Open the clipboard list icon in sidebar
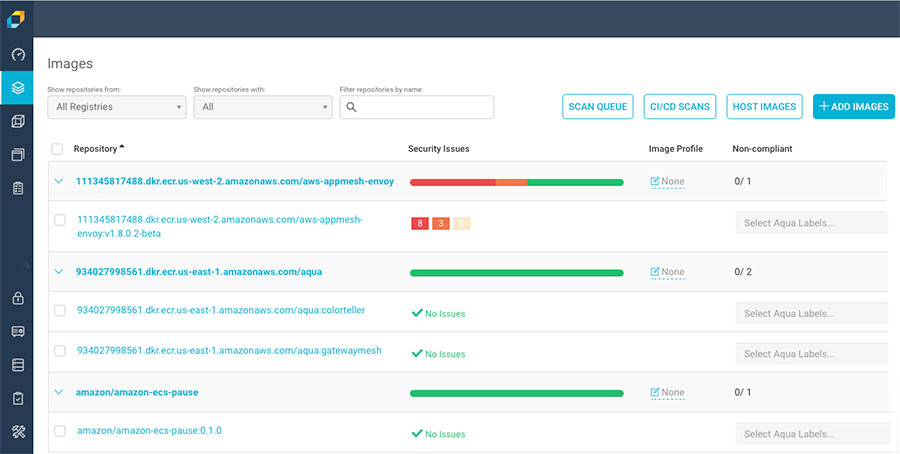Image resolution: width=900 pixels, height=454 pixels. tap(18, 188)
